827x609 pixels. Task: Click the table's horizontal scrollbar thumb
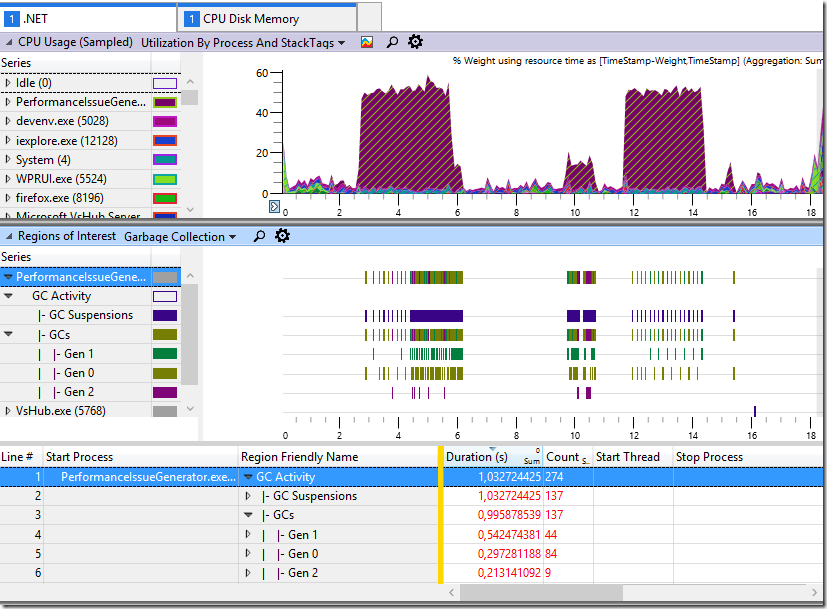(x=541, y=593)
